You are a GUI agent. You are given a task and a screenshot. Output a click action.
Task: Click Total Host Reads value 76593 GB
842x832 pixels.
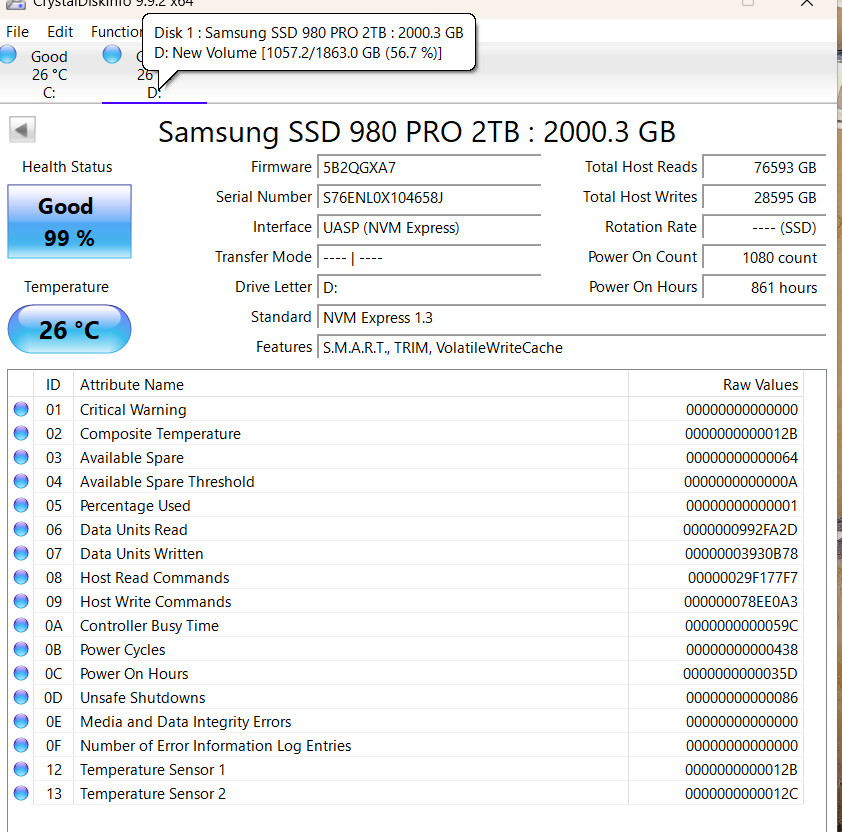pyautogui.click(x=764, y=168)
